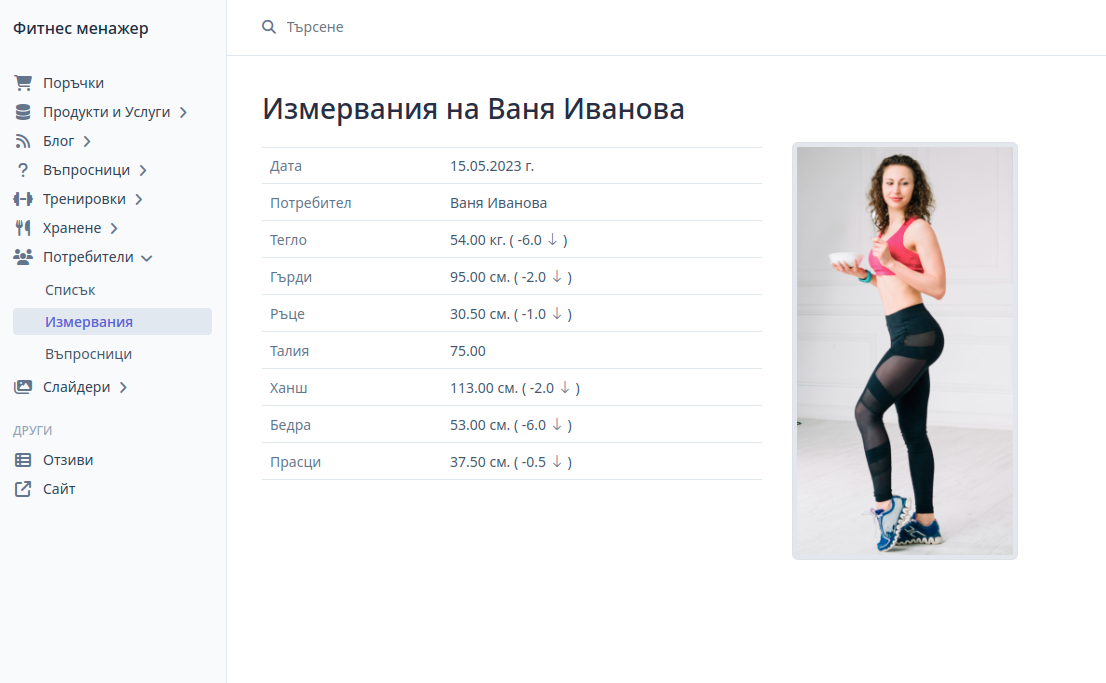Click the dumbbell icon beside Тренировки
Viewport: 1106px width, 683px height.
[x=23, y=199]
